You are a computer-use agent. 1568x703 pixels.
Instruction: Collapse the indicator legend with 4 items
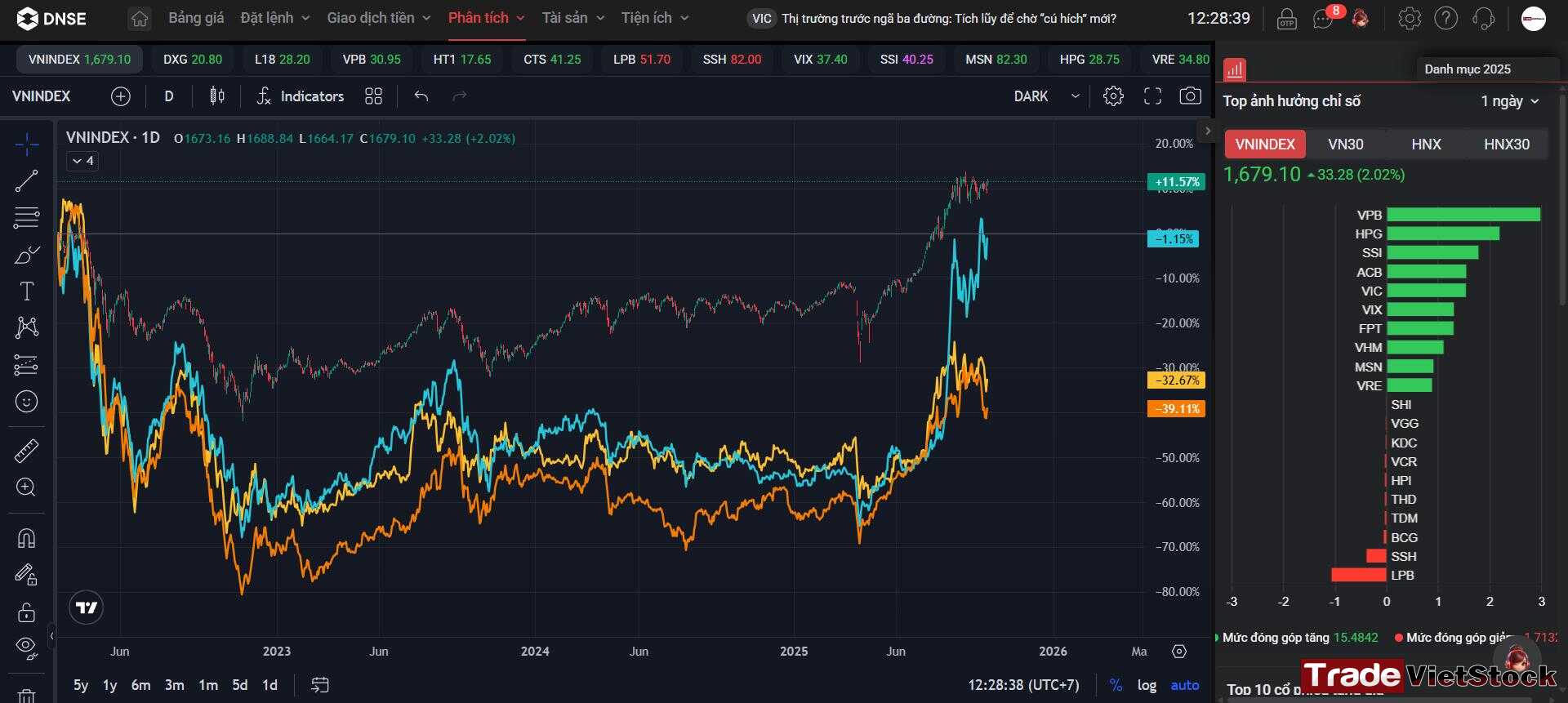click(x=82, y=161)
